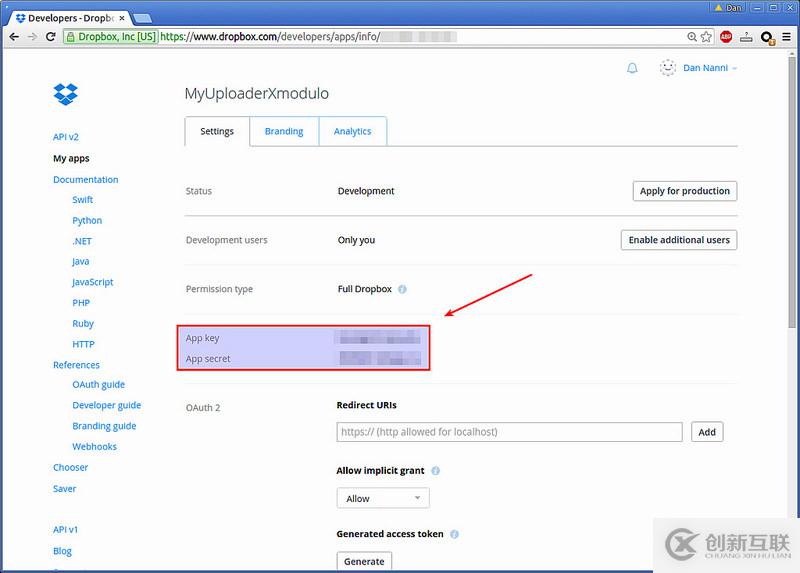Open a new browser tab
800x573 pixels.
142,18
